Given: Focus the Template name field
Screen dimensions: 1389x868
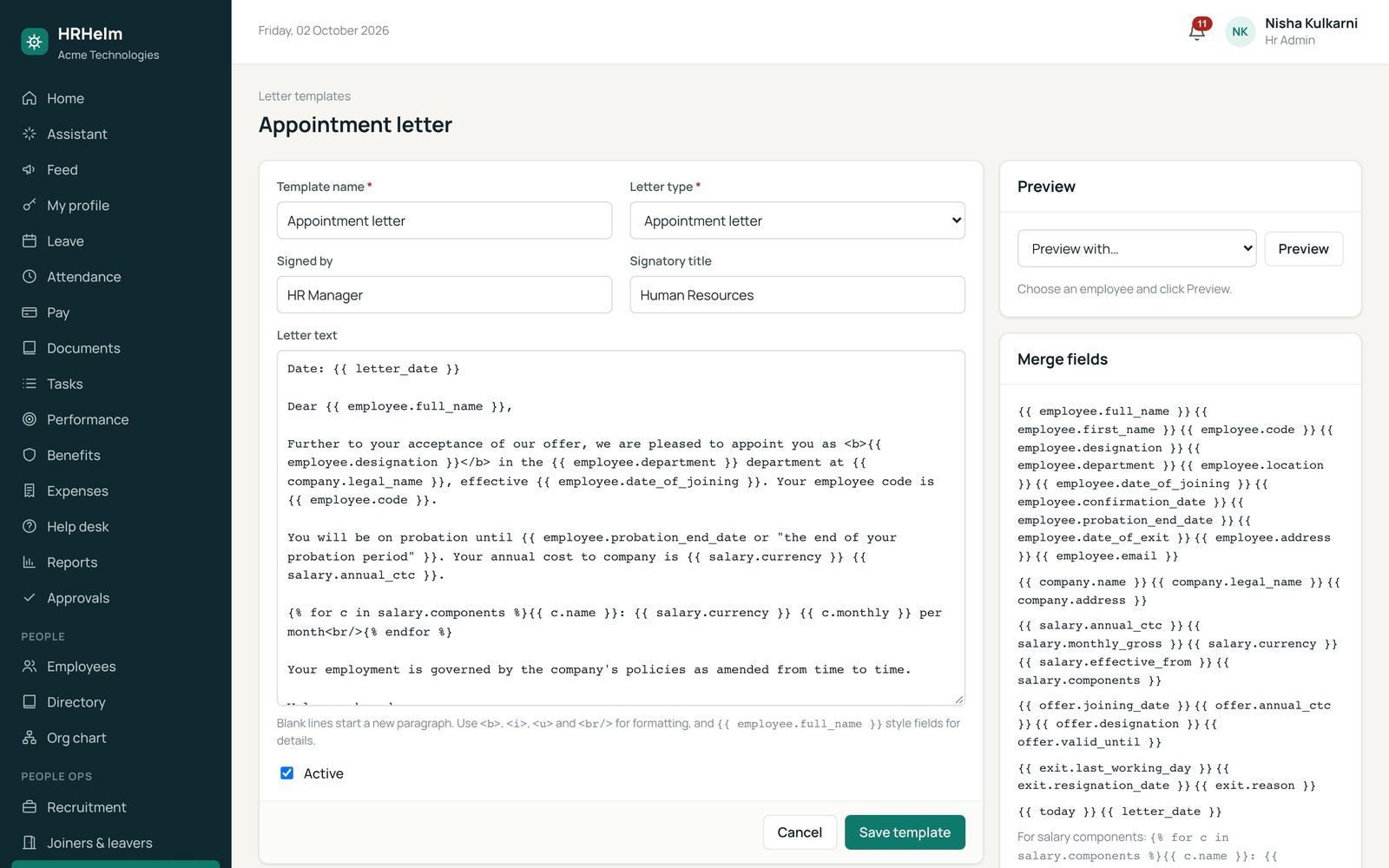Looking at the screenshot, I should pos(444,220).
